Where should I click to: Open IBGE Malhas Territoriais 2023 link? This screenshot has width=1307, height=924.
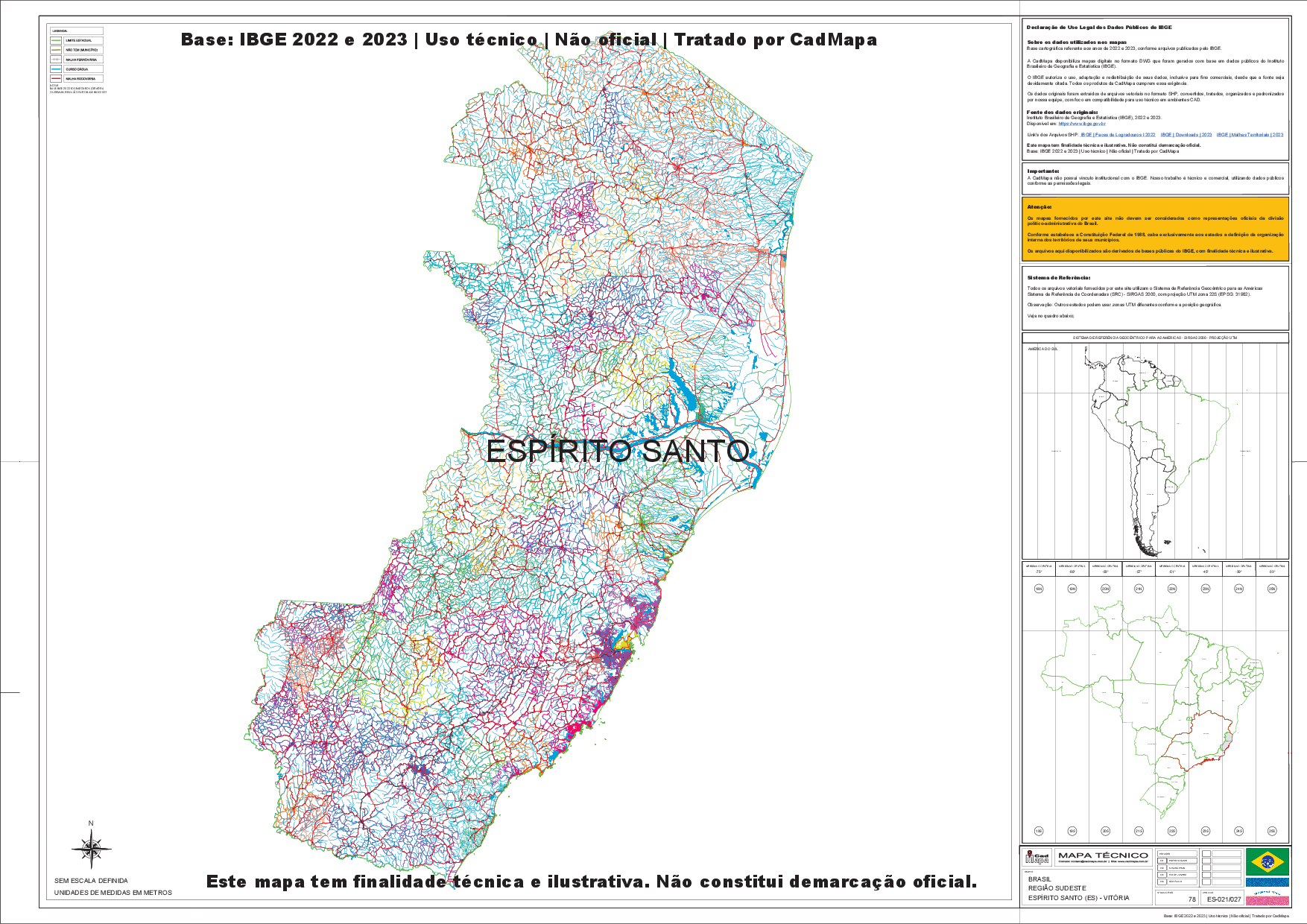point(1250,135)
